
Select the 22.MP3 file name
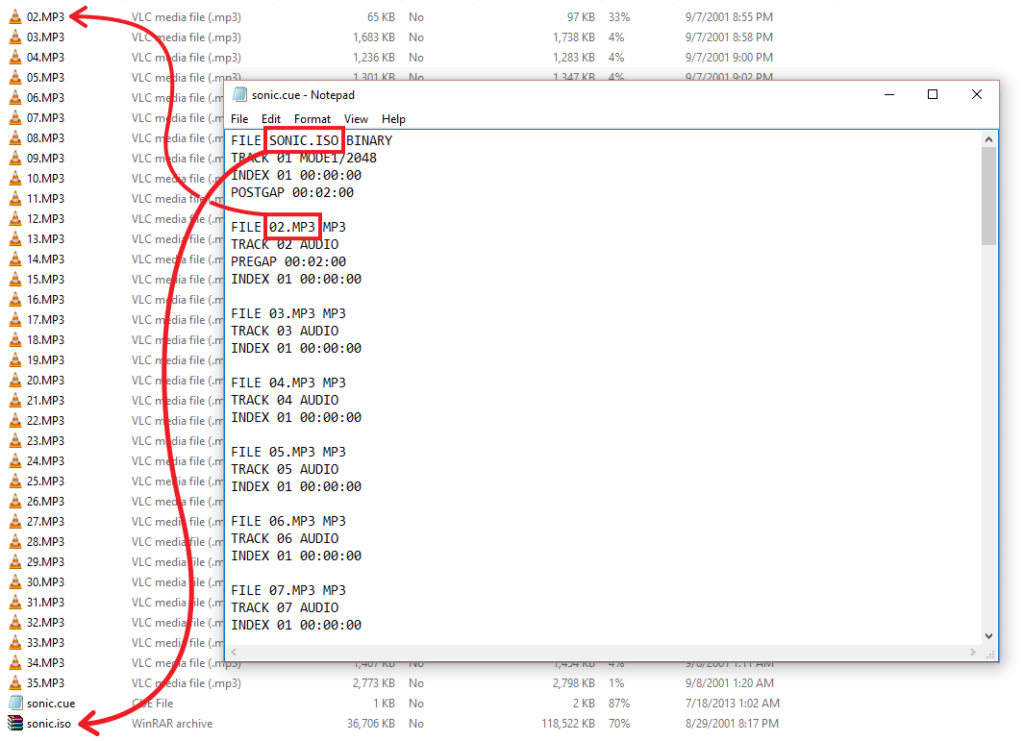(x=46, y=421)
